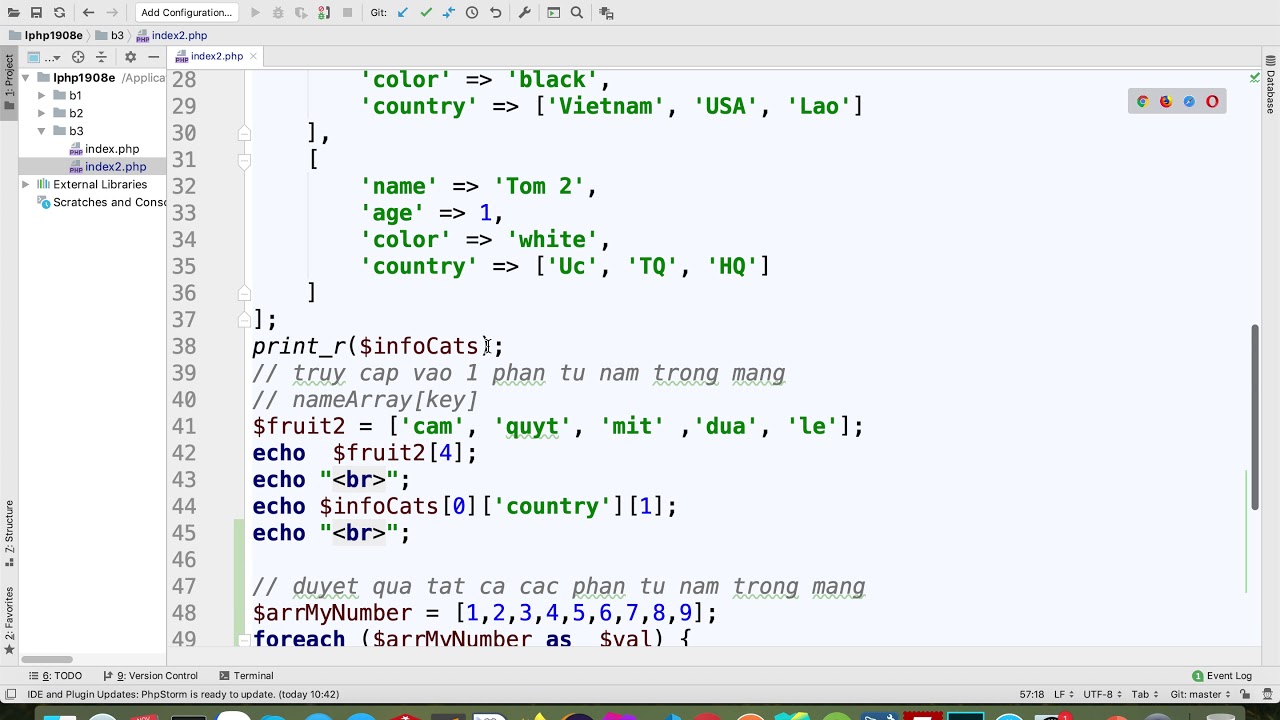
Task: Open in Opera browser icon
Action: [x=1212, y=101]
